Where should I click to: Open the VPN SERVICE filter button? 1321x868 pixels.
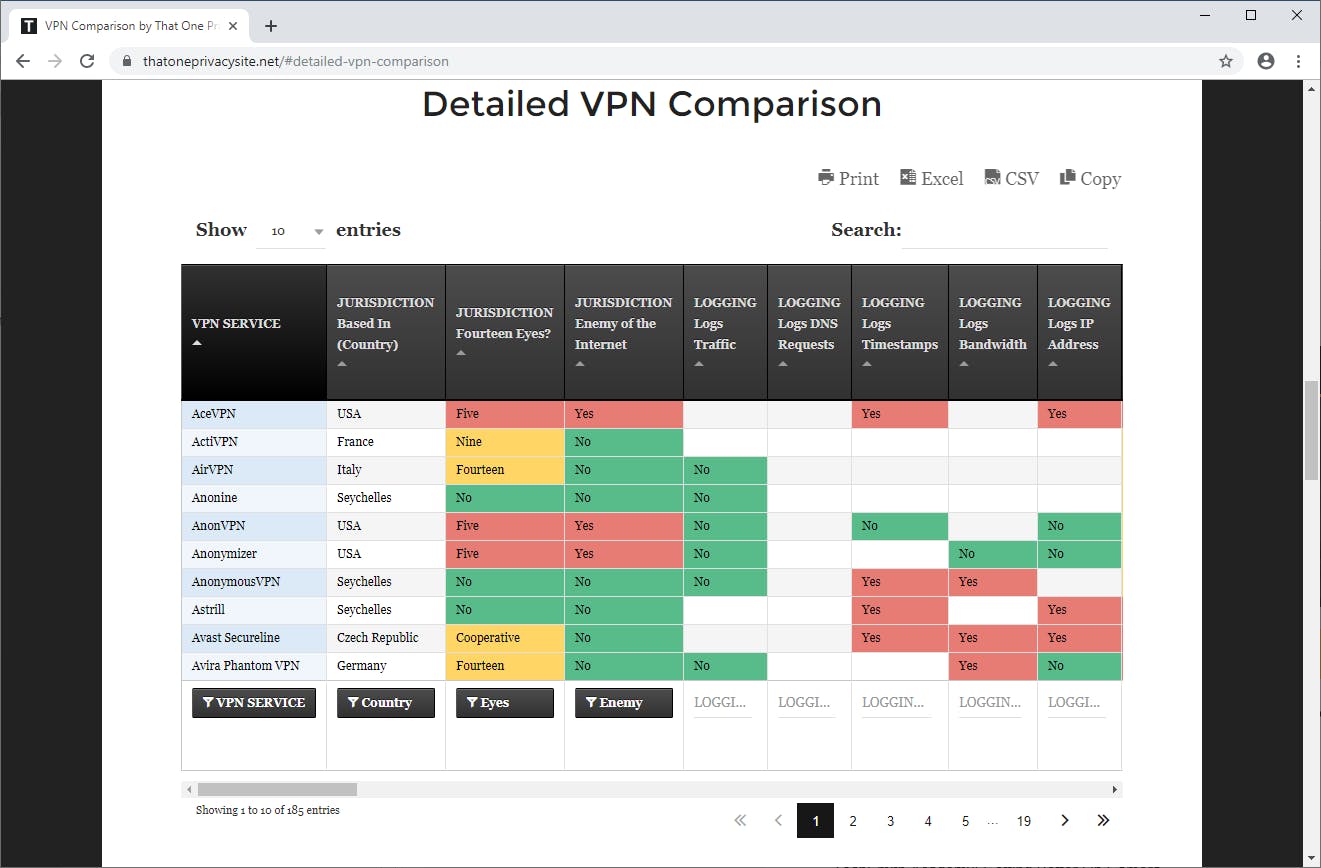(x=254, y=703)
